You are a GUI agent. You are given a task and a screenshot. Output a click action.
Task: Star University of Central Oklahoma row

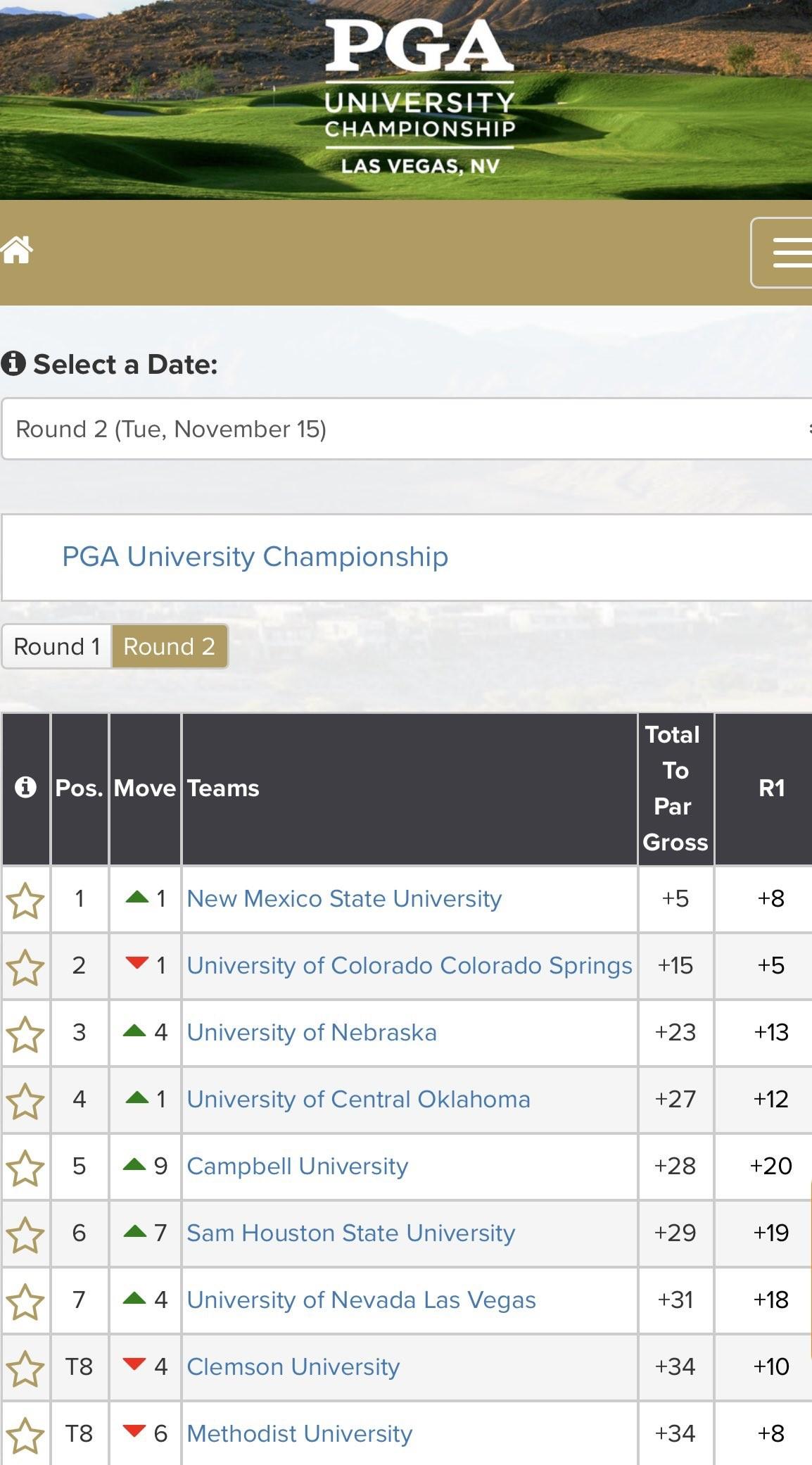pyautogui.click(x=25, y=1101)
